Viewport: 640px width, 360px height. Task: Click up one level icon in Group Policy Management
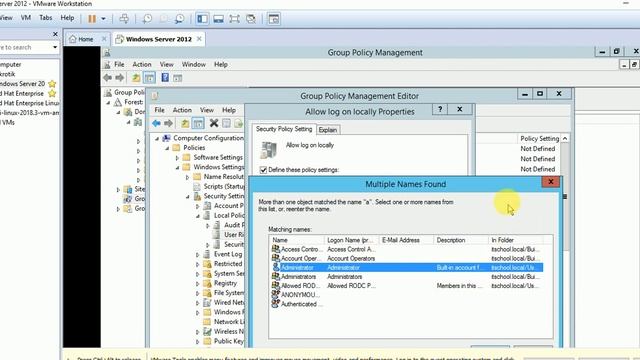pyautogui.click(x=136, y=78)
